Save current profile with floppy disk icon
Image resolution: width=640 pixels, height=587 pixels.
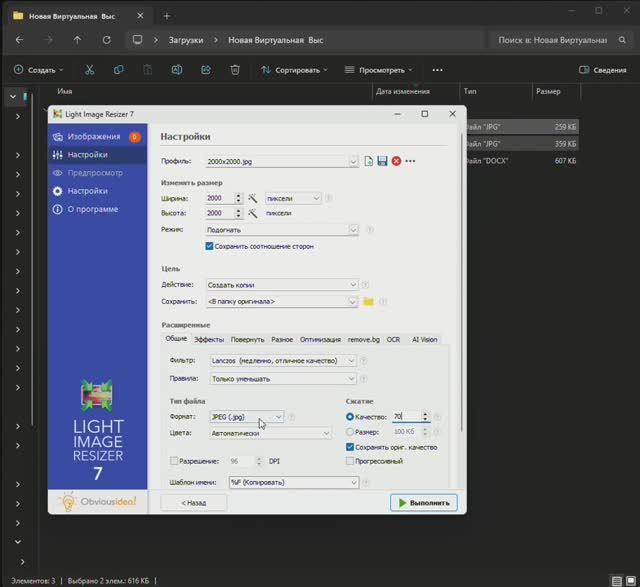(x=382, y=161)
